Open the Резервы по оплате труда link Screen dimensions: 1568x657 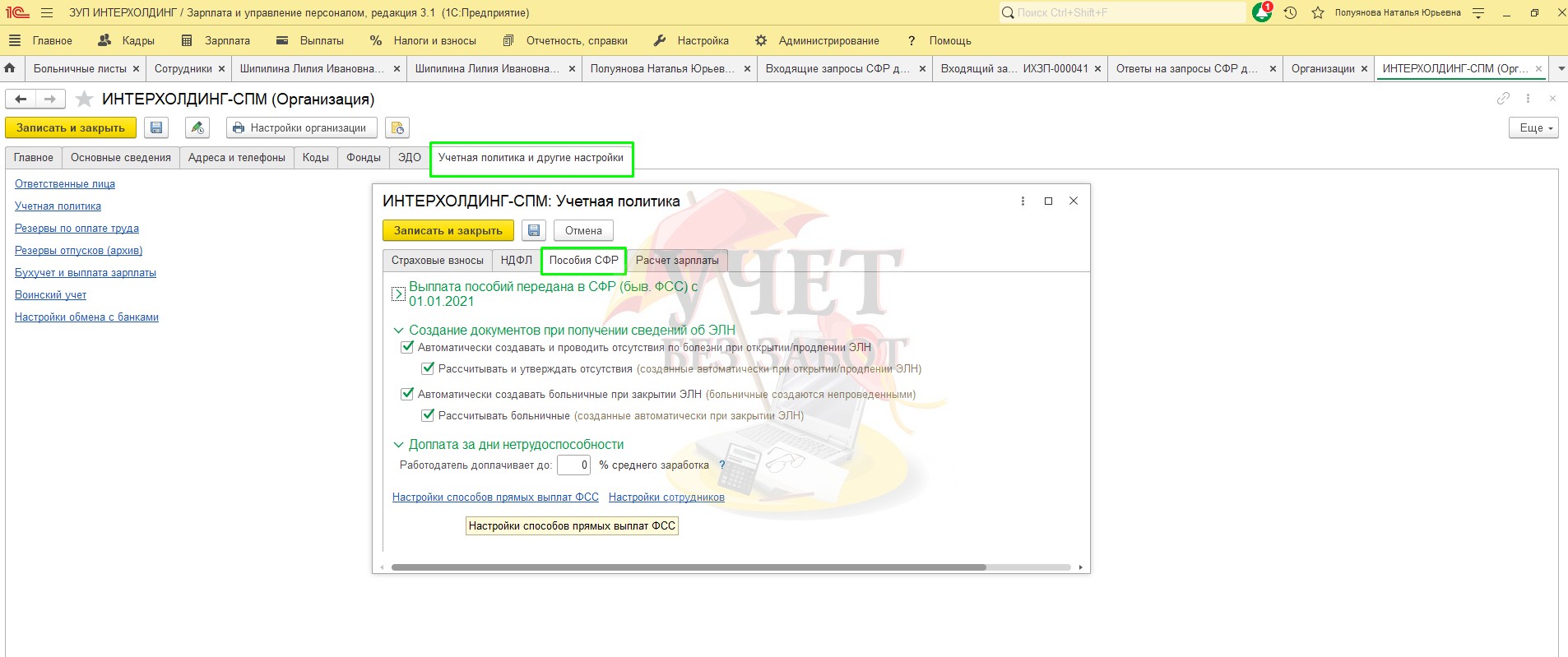coord(77,229)
